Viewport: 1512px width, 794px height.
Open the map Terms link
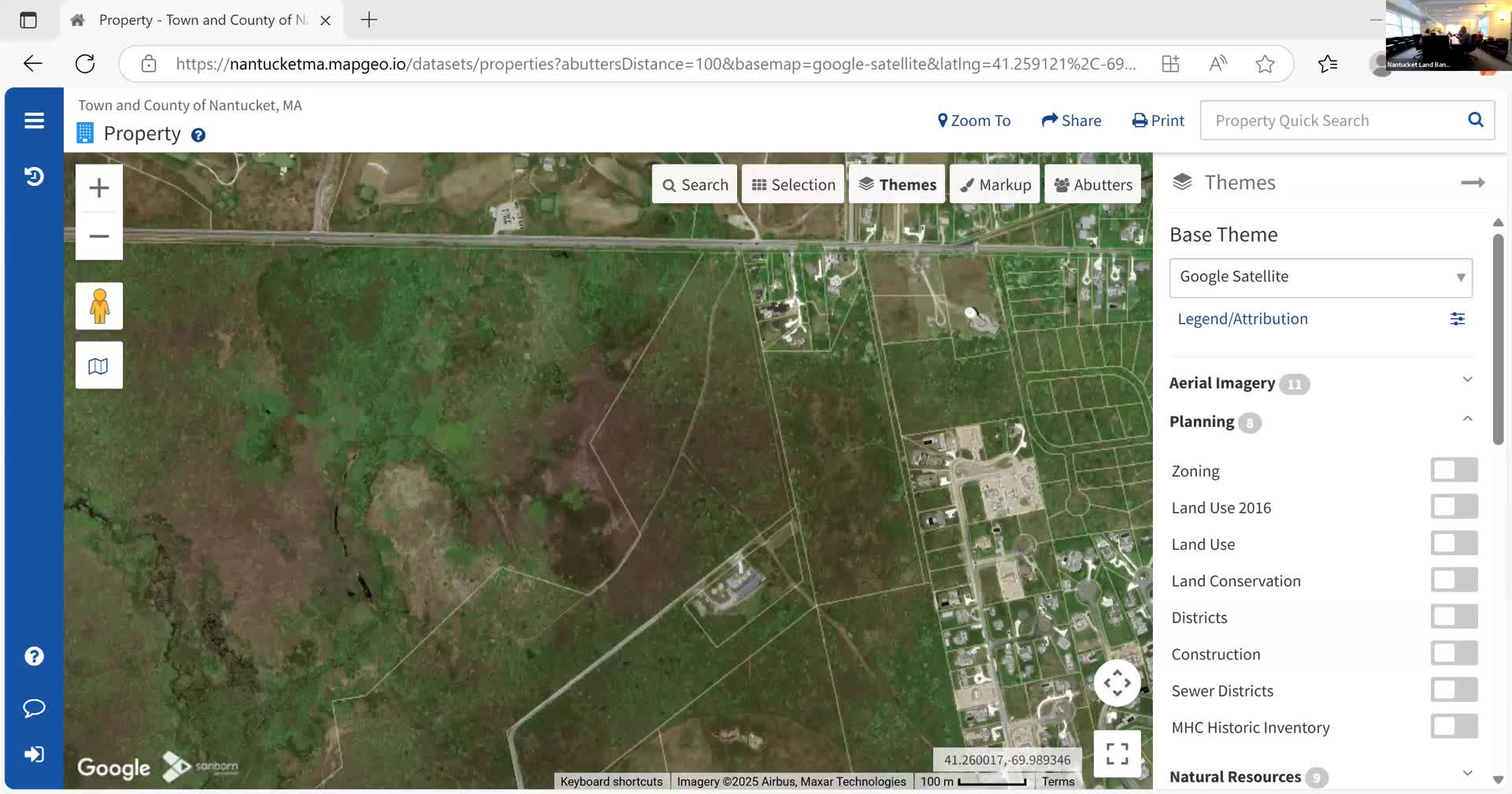click(1058, 781)
